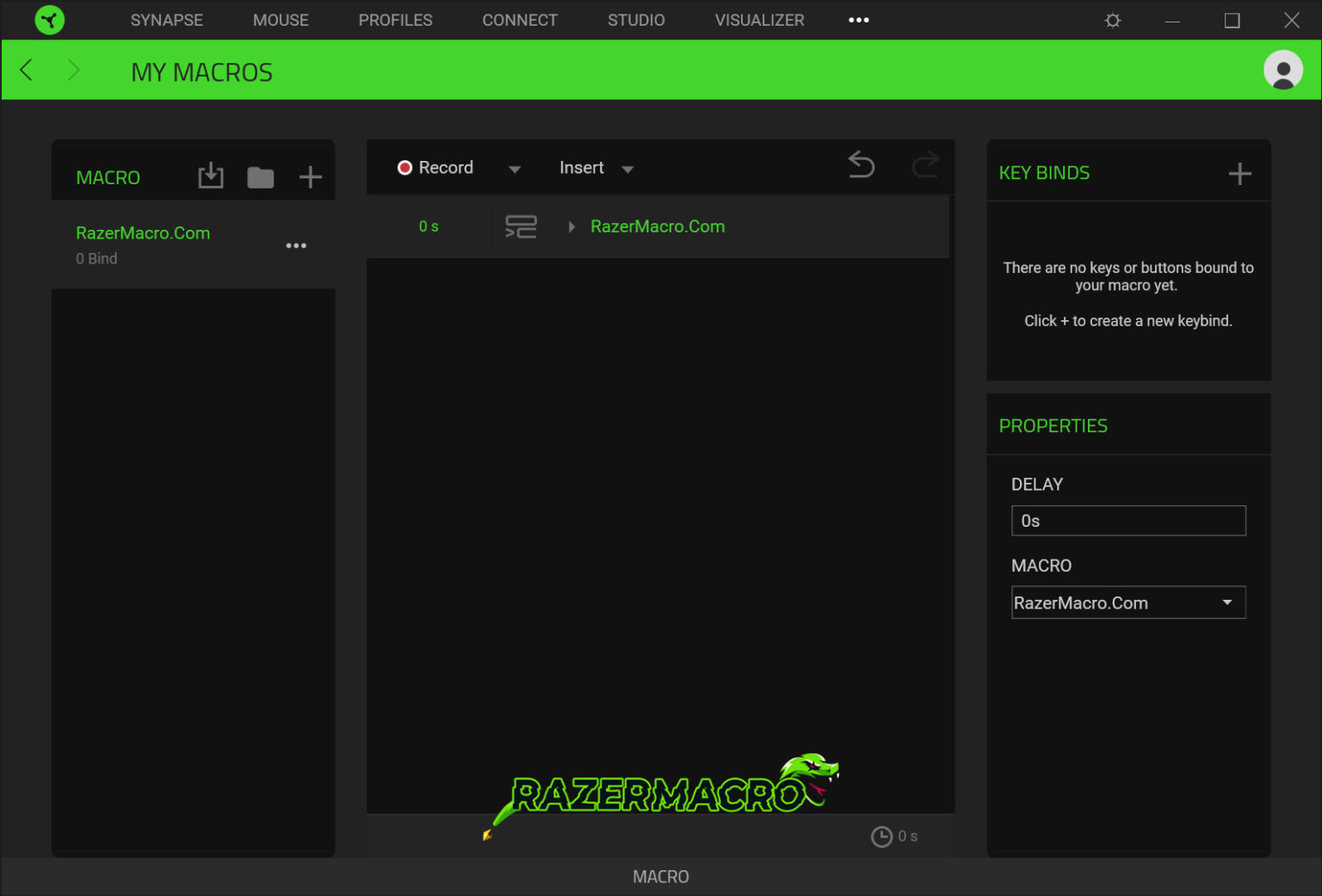This screenshot has width=1322, height=896.
Task: Switch to the MOUSE tab
Action: (x=281, y=20)
